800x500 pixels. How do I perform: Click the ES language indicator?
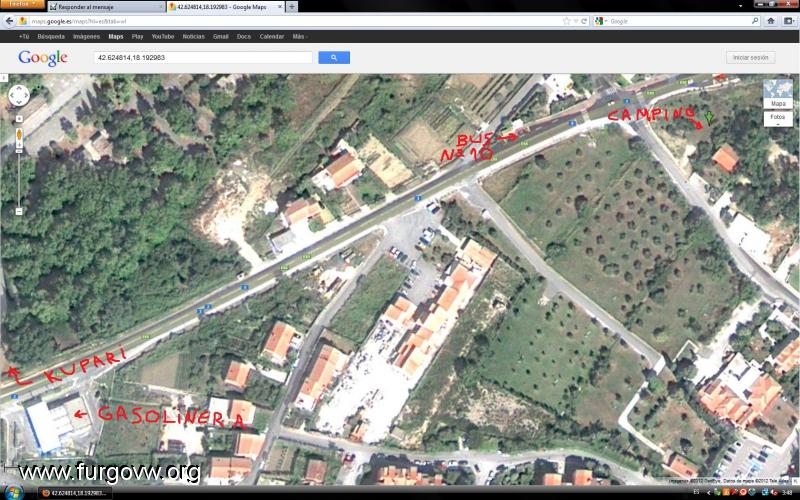(x=696, y=492)
